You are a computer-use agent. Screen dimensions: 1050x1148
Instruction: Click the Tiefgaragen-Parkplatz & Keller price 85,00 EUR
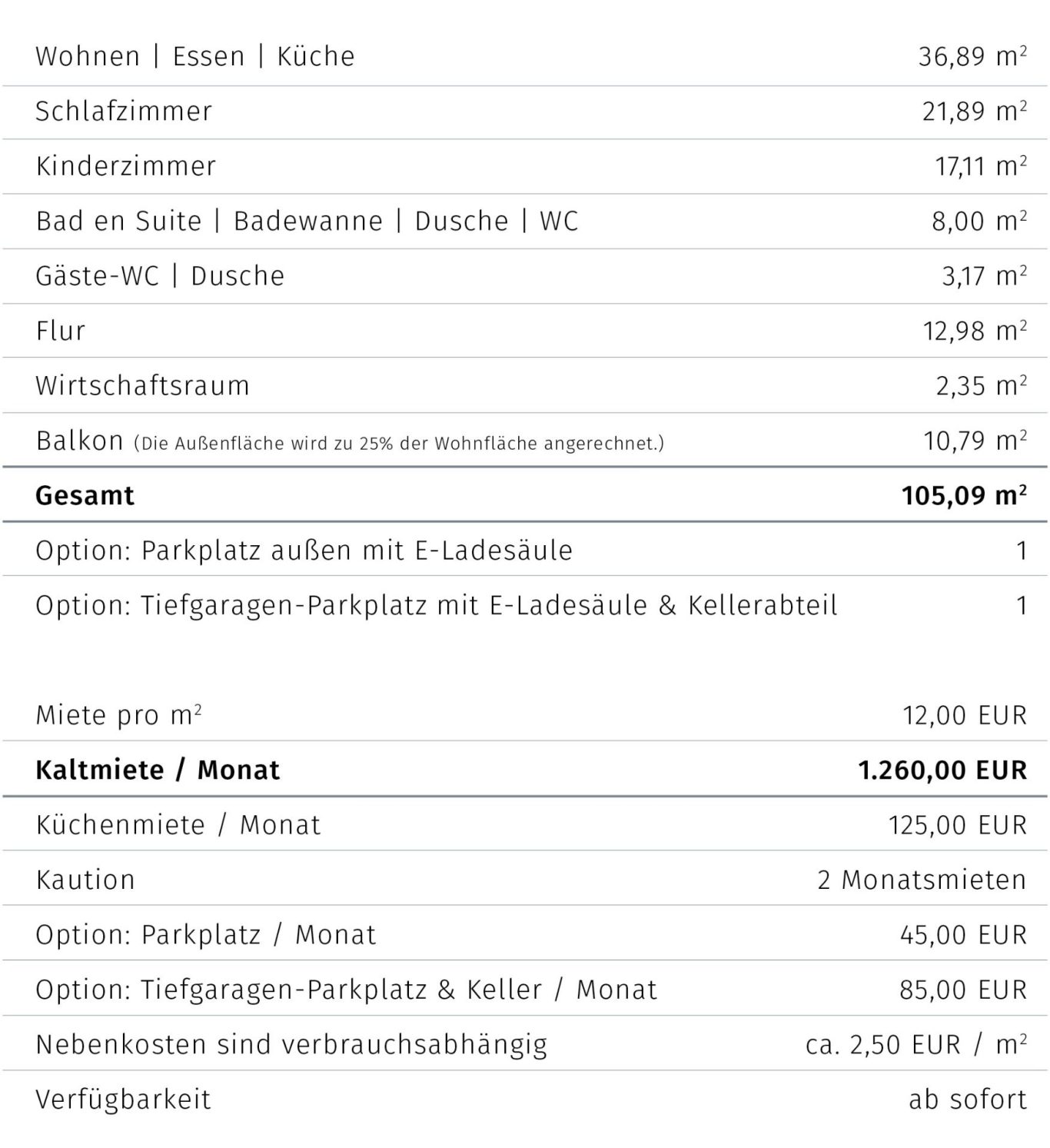point(963,990)
